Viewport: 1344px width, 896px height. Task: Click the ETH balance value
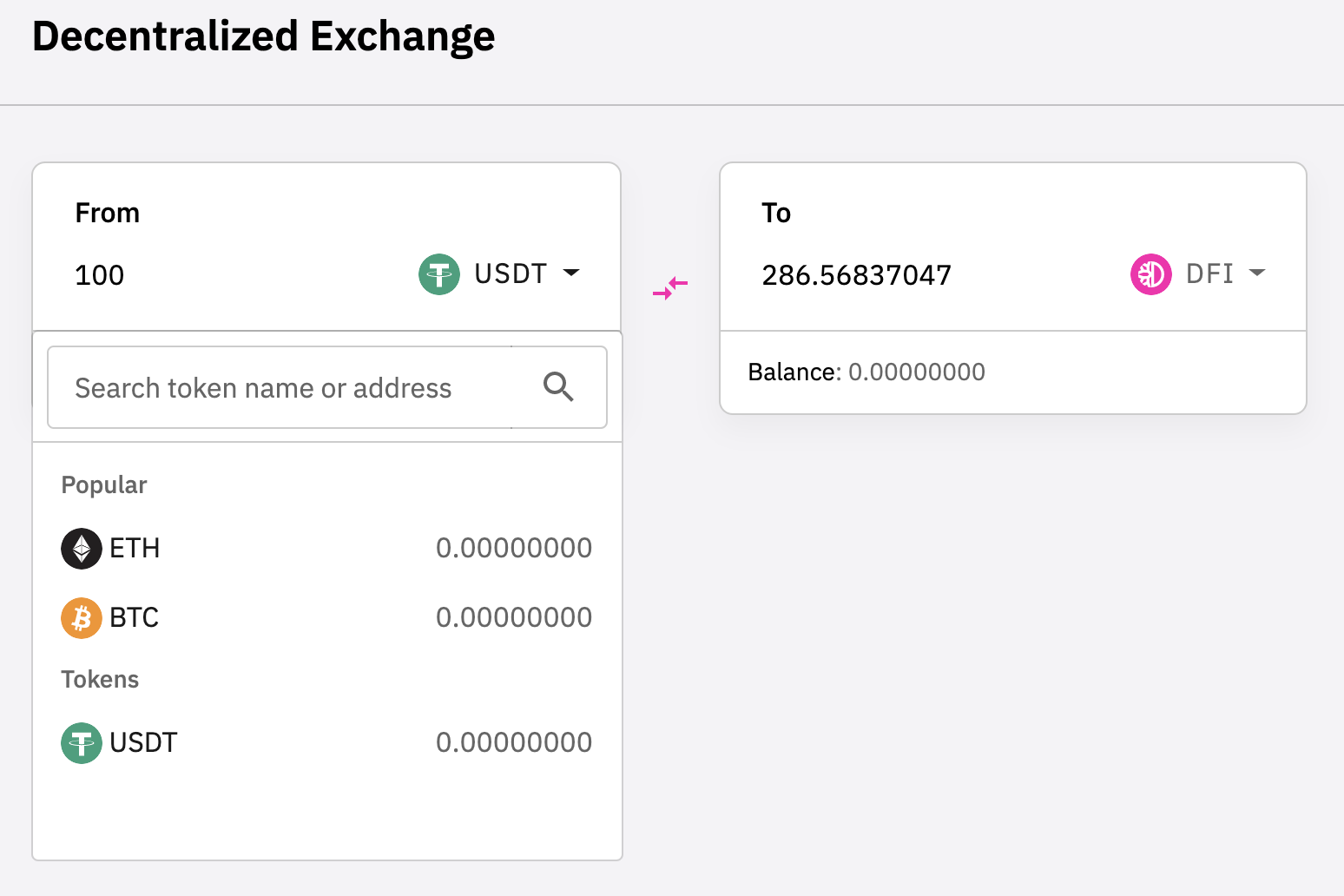pos(514,549)
